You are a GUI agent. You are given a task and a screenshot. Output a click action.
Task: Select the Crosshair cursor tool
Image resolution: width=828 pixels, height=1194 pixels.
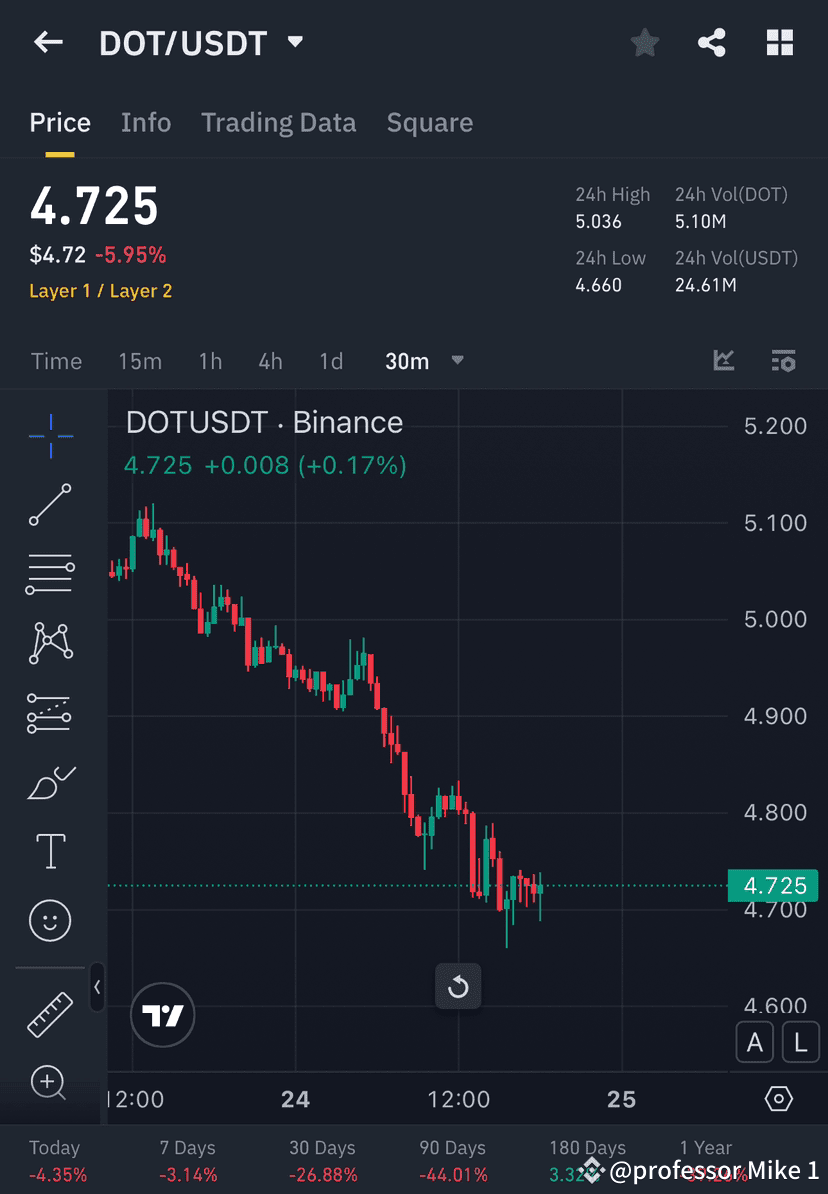click(50, 435)
